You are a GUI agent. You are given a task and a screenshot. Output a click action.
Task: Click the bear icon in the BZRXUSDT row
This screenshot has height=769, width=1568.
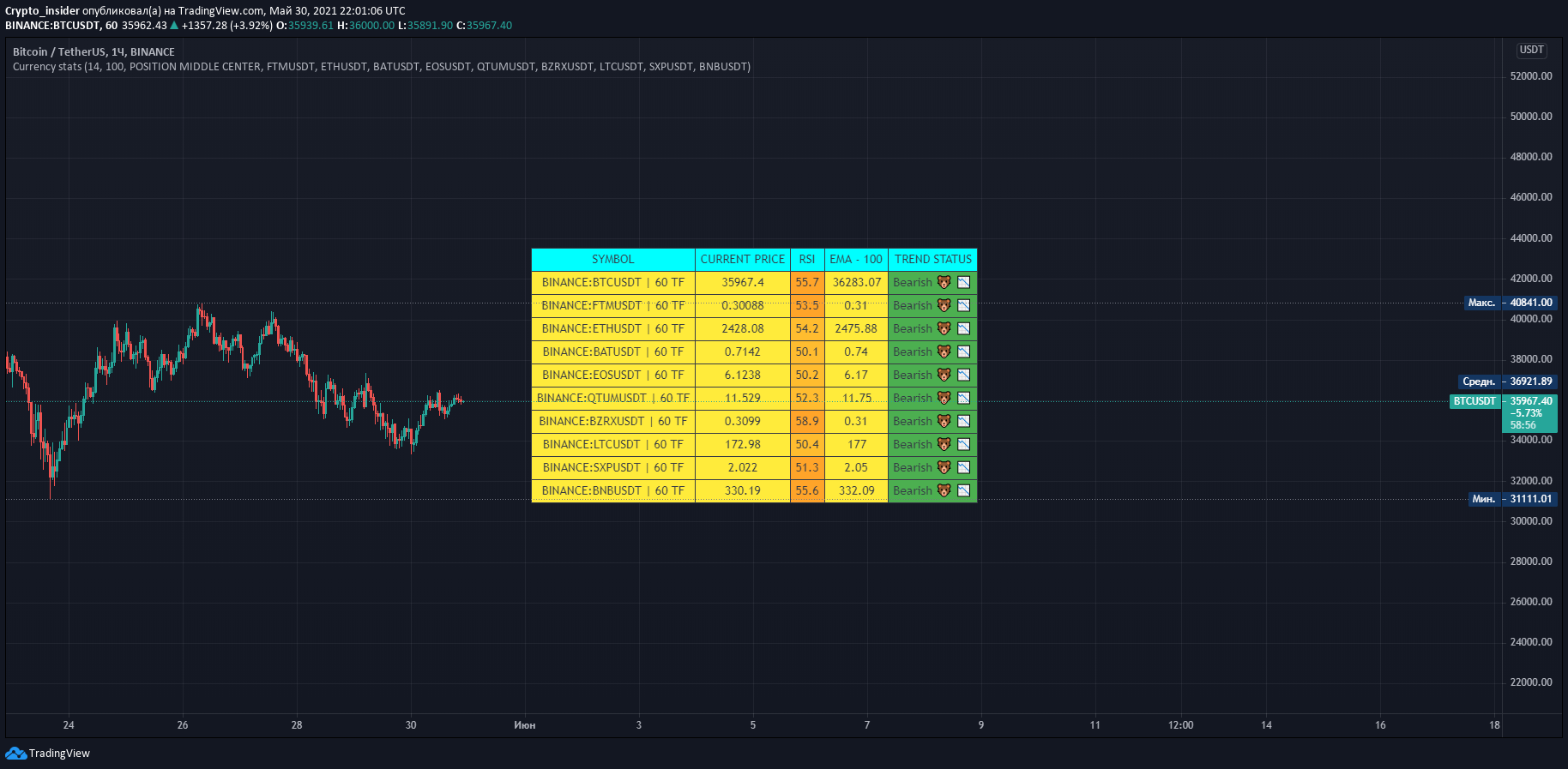tap(944, 421)
